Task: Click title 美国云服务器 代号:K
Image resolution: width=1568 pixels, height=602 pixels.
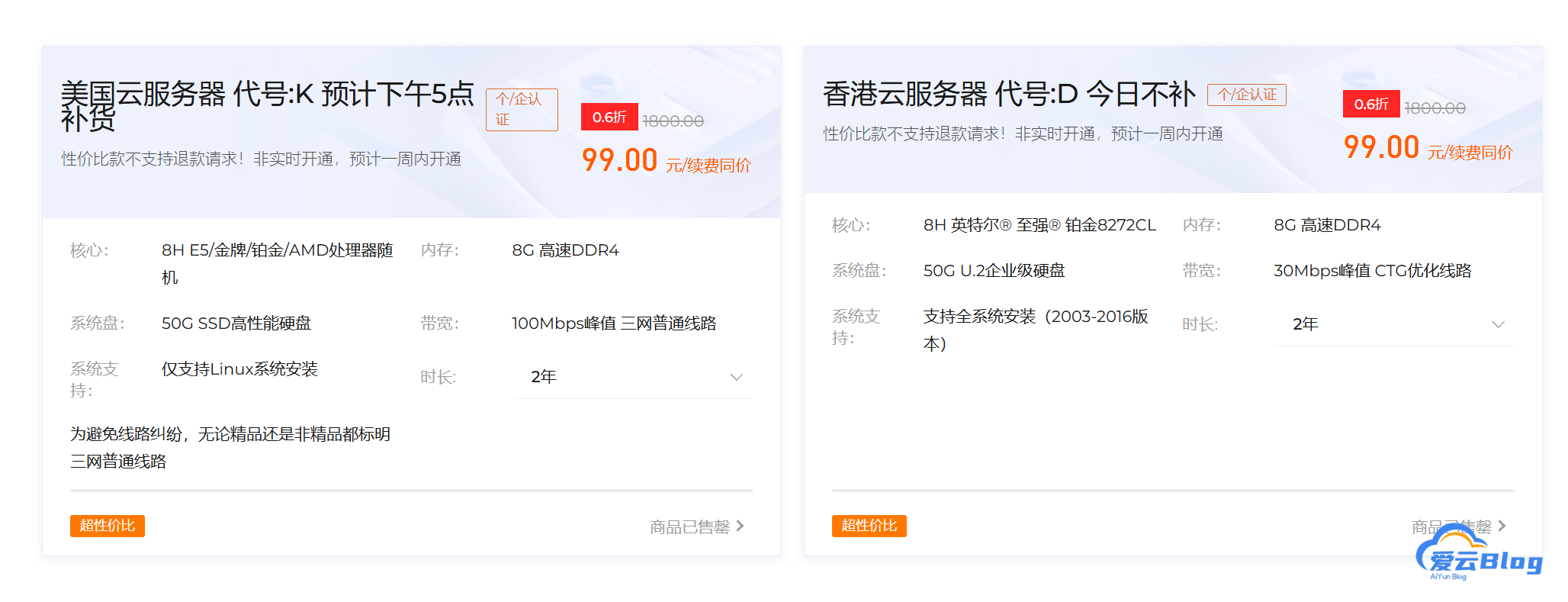Action: (267, 105)
